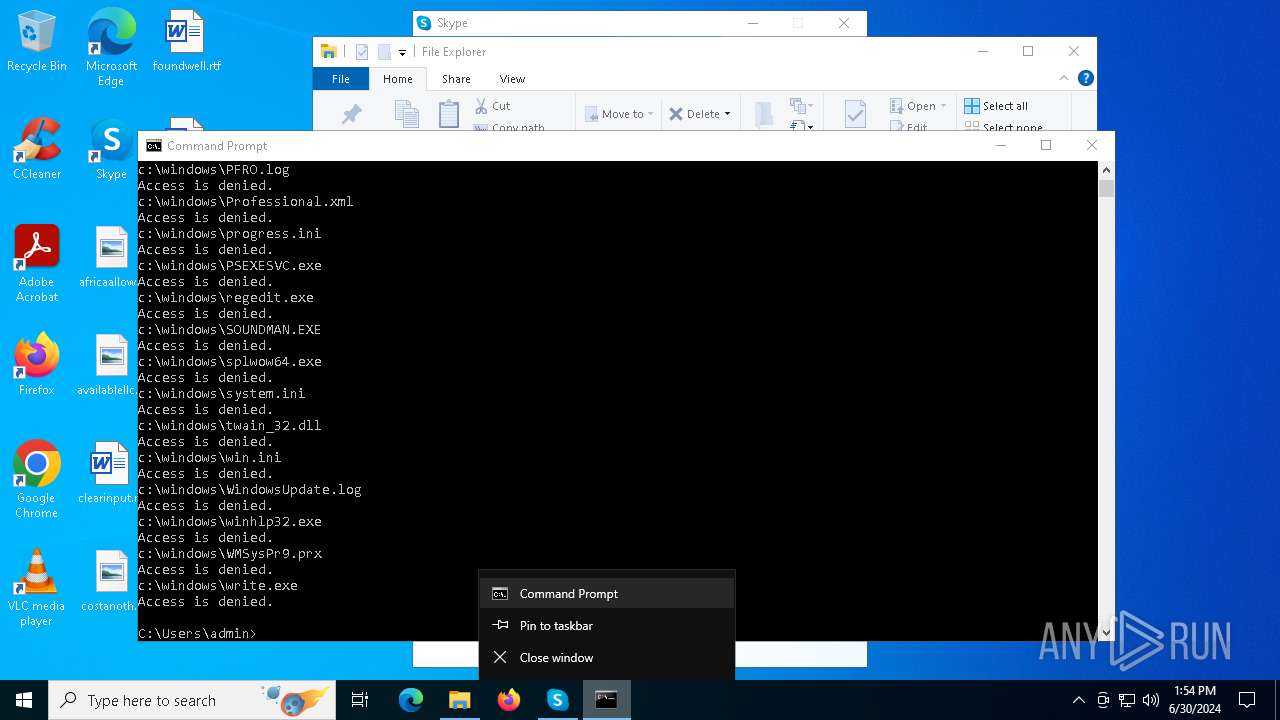Viewport: 1280px width, 720px height.
Task: Click the c:\windows\regedit.exe line
Action: click(226, 297)
